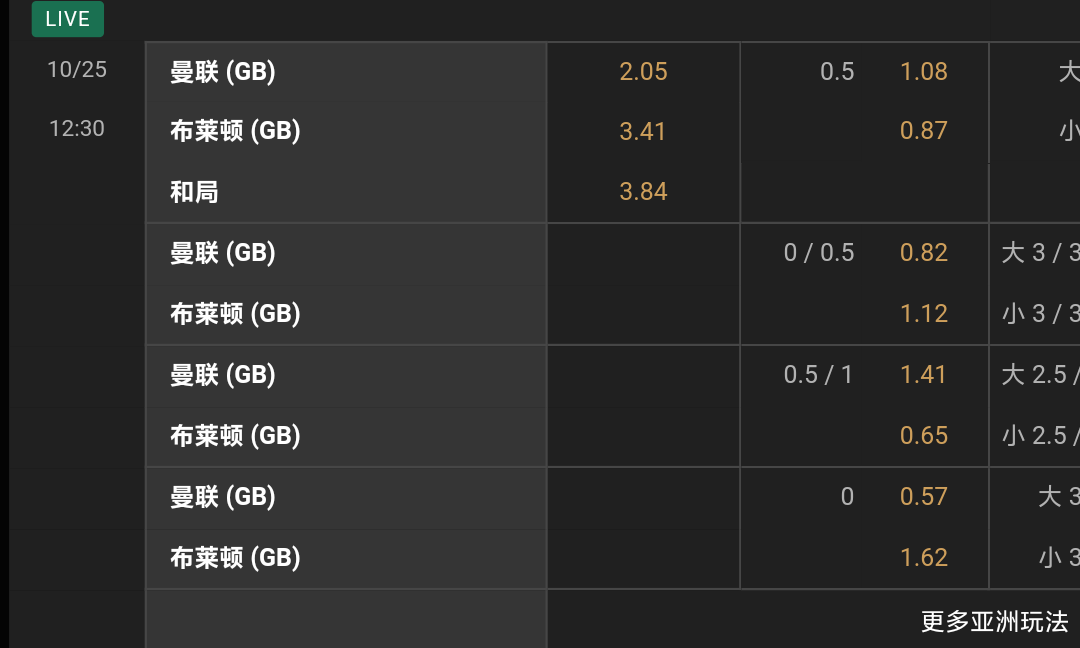Select 和局 draw odds 3.84
The image size is (1080, 648).
click(x=643, y=192)
